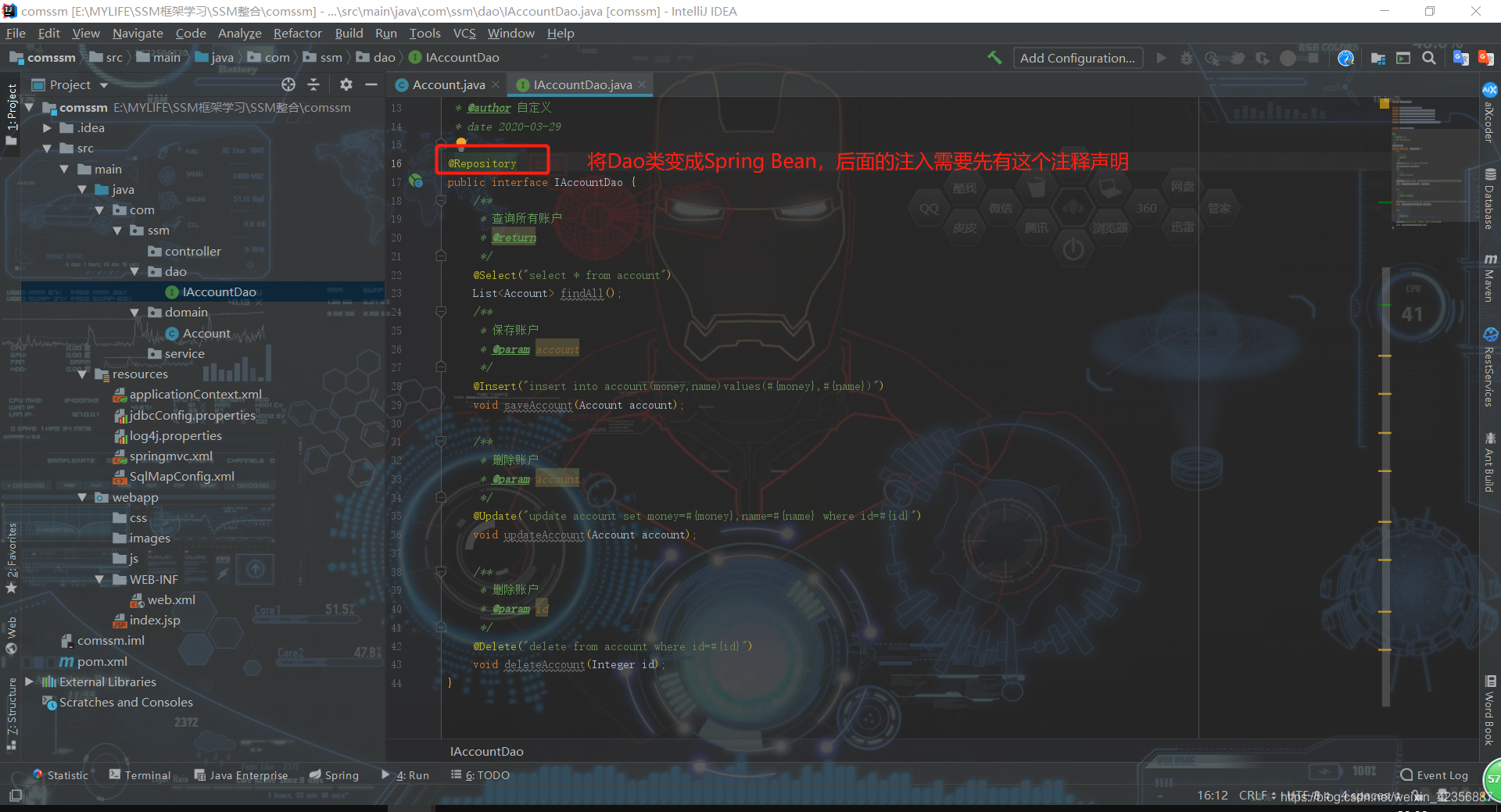This screenshot has width=1501, height=812.
Task: Collapse the resources folder
Action: point(82,374)
